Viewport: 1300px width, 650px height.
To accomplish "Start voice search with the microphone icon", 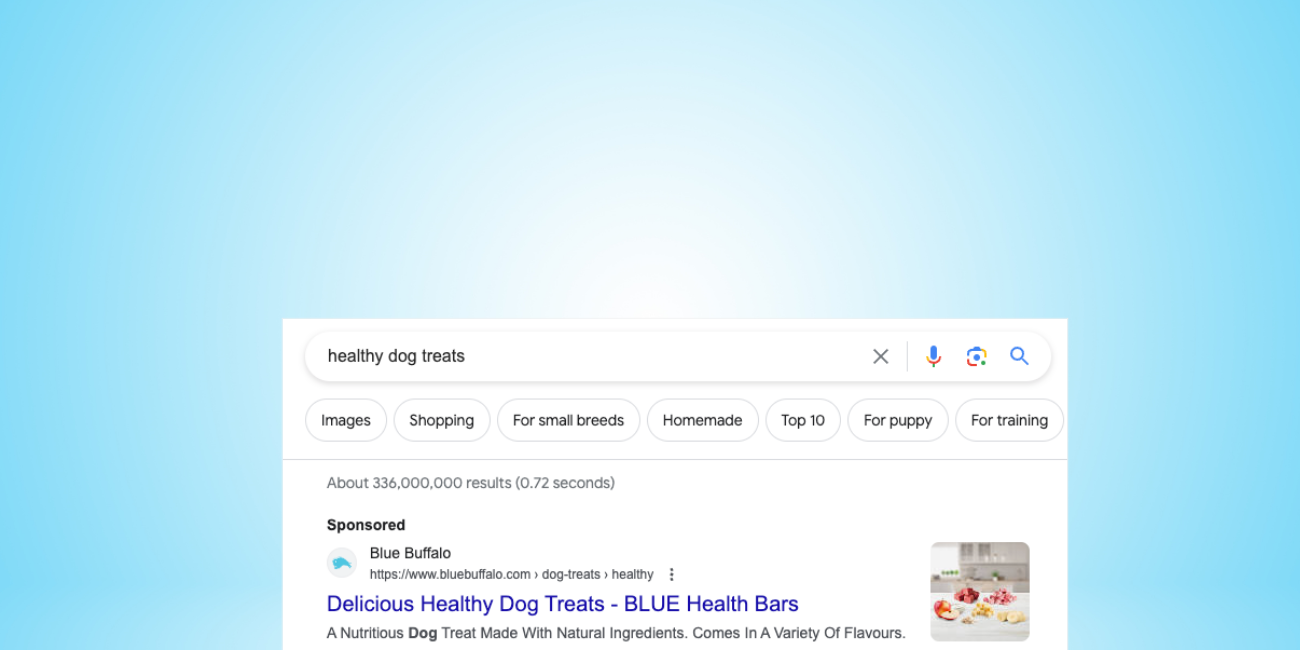I will [933, 356].
